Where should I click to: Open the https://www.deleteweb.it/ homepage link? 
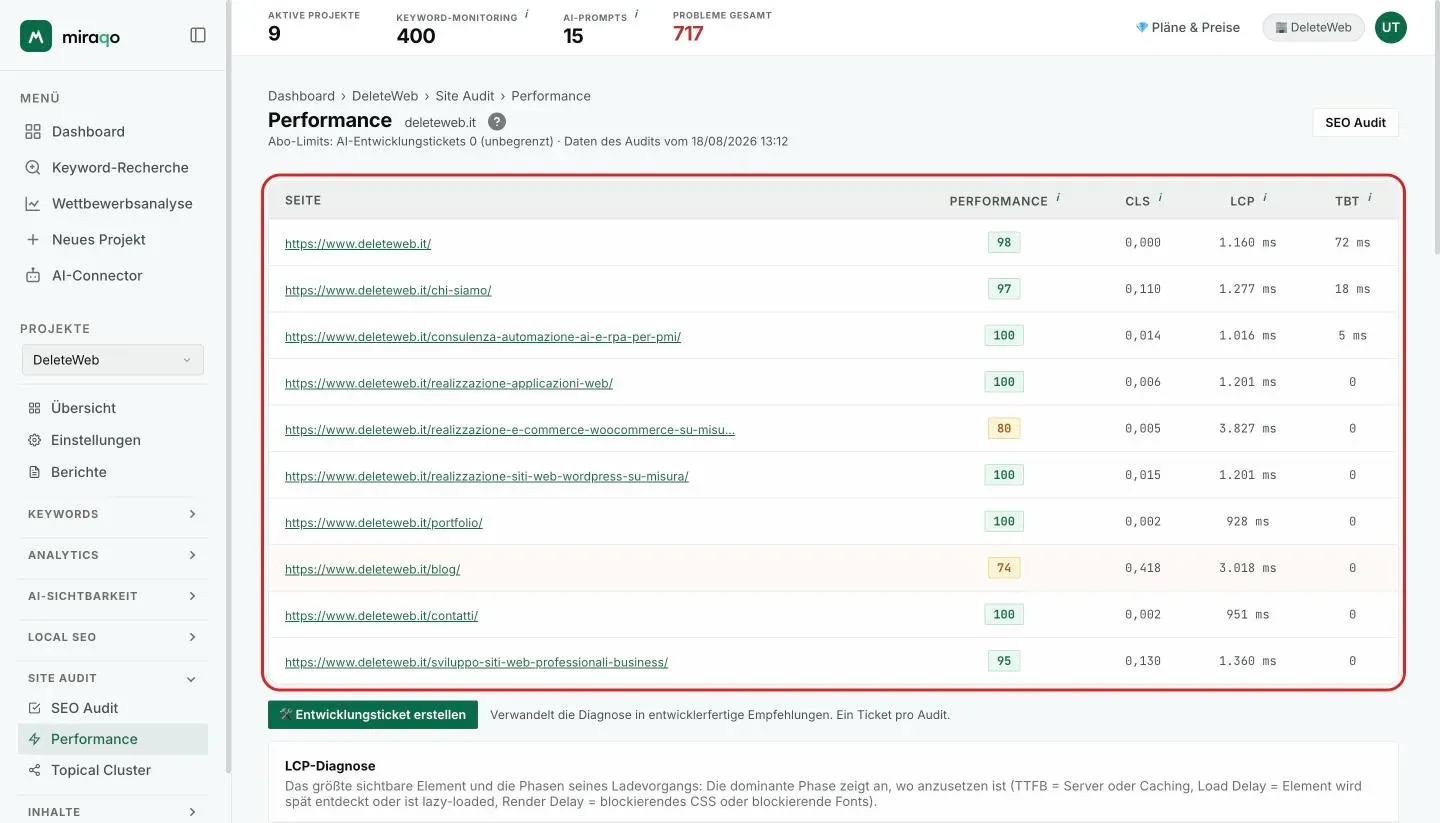358,243
